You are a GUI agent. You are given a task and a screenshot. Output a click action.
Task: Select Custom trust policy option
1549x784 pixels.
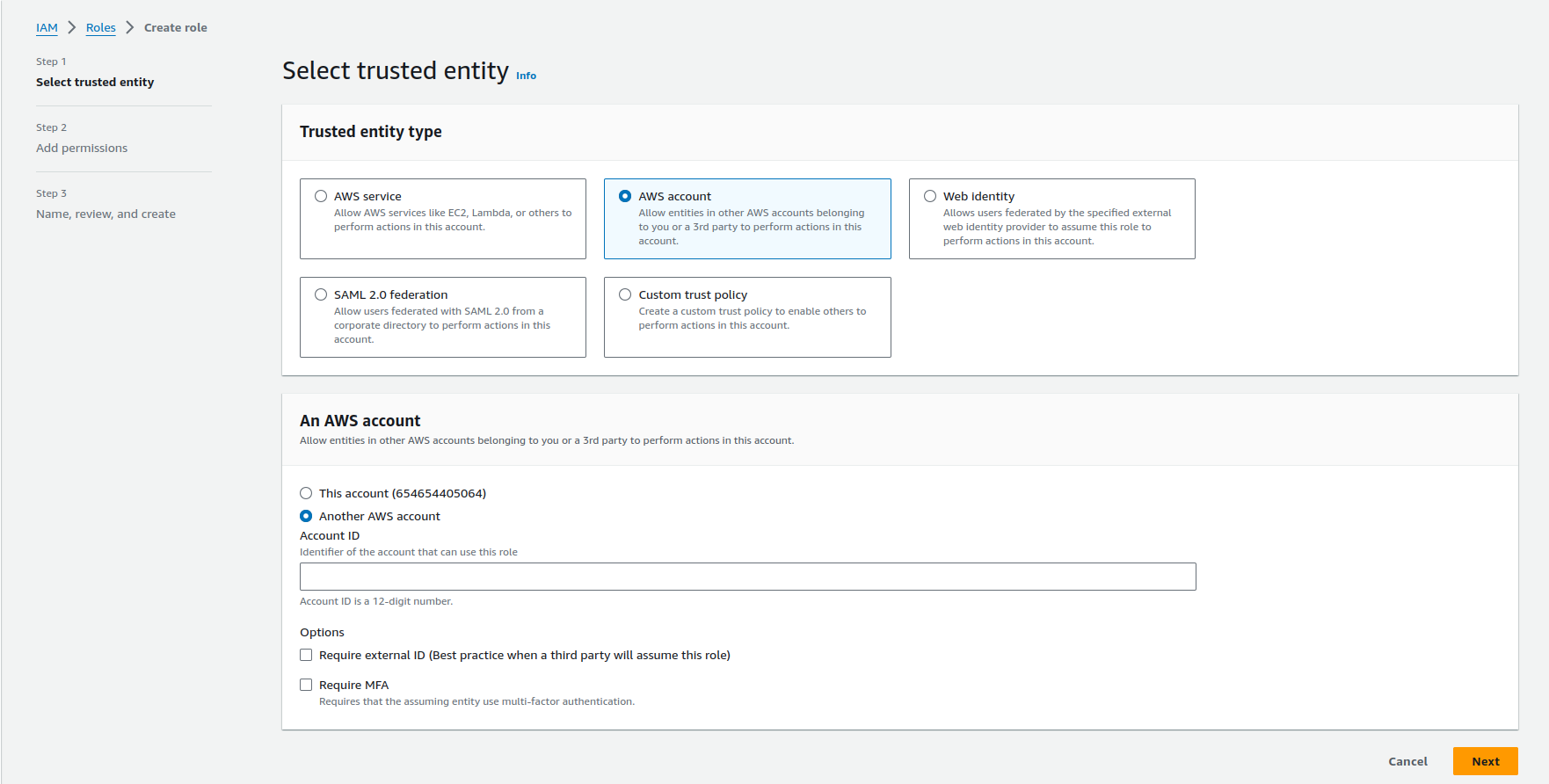point(625,294)
